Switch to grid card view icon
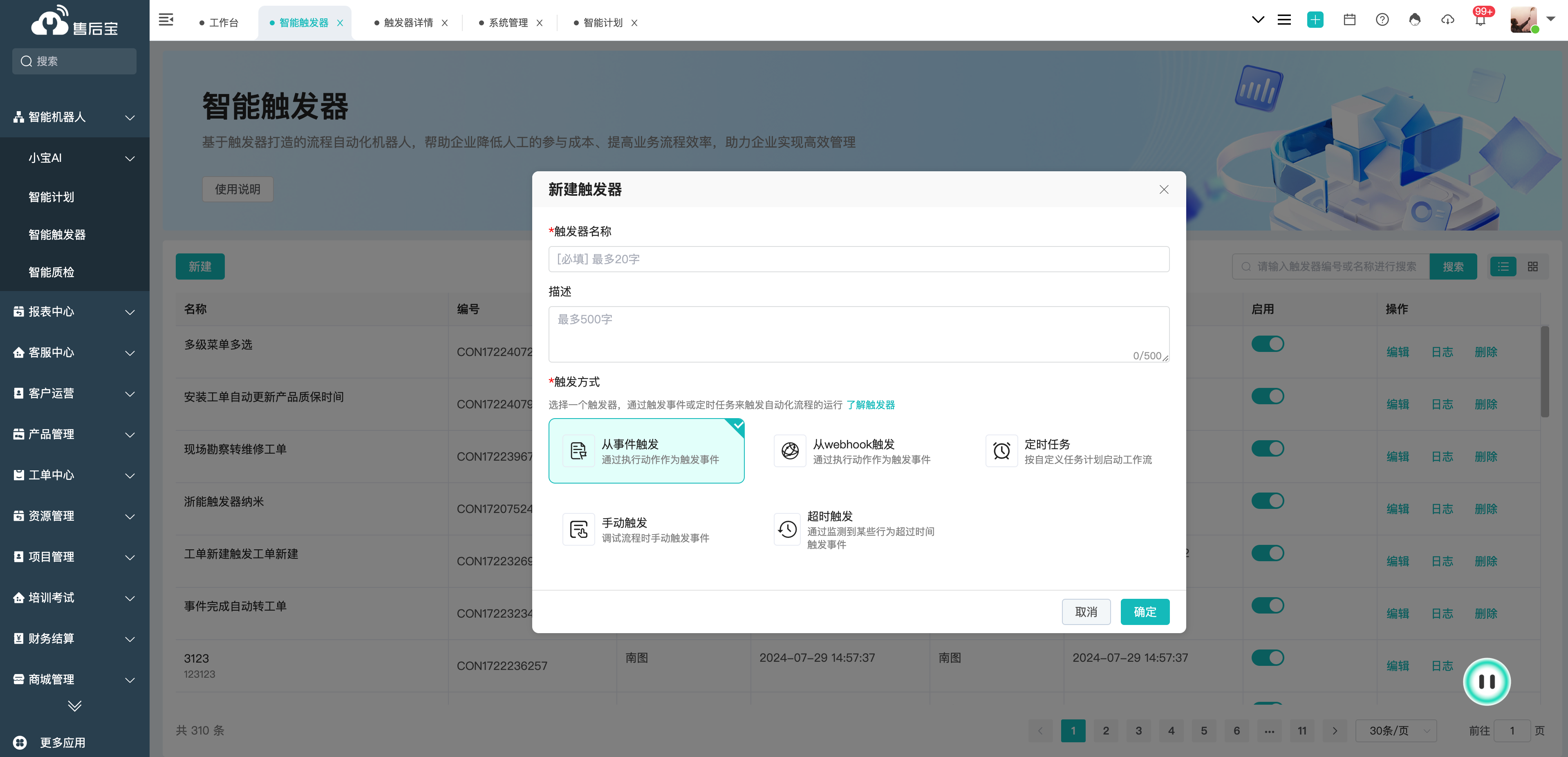Viewport: 1568px width, 757px height. coord(1533,267)
